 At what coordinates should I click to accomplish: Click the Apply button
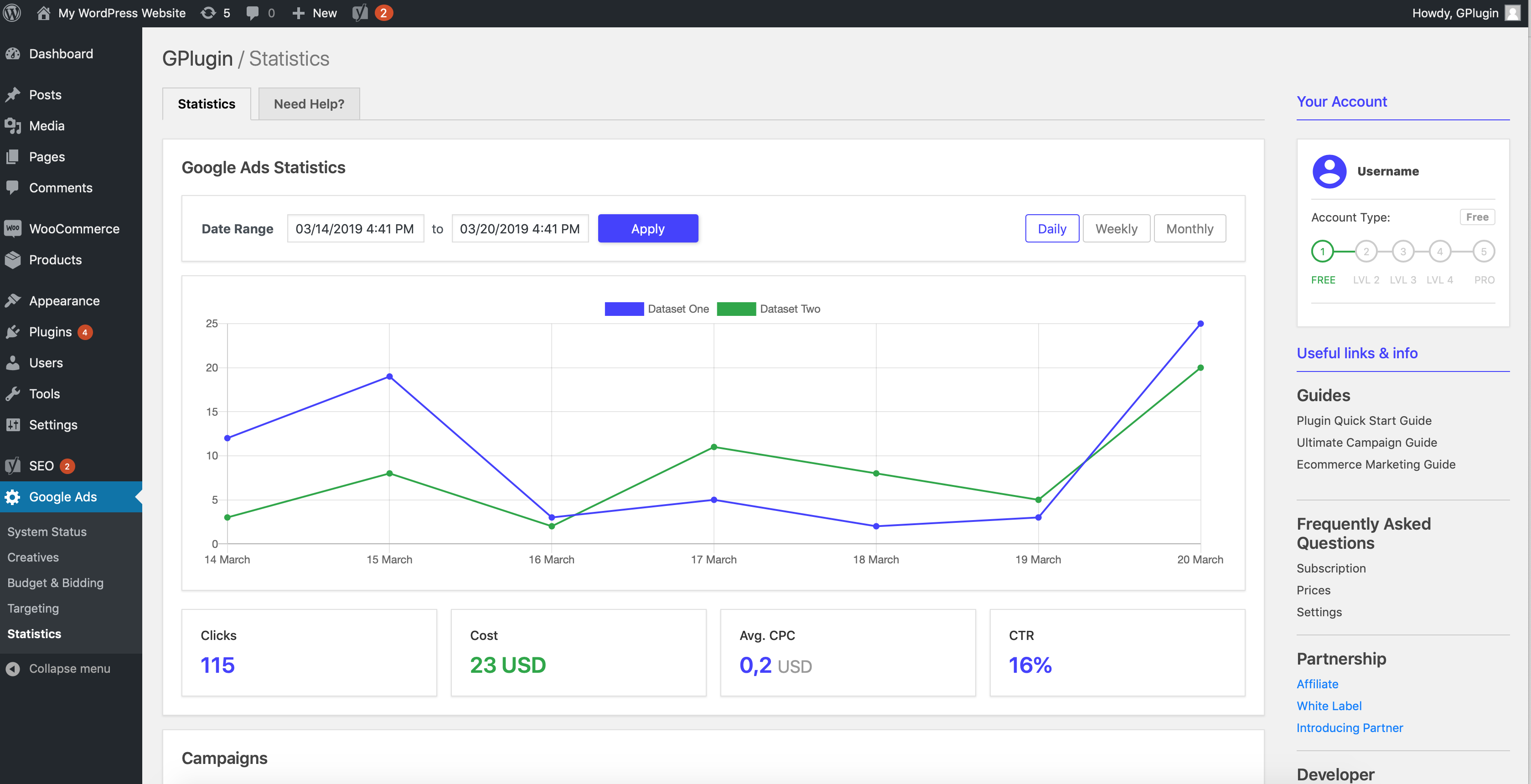tap(648, 229)
